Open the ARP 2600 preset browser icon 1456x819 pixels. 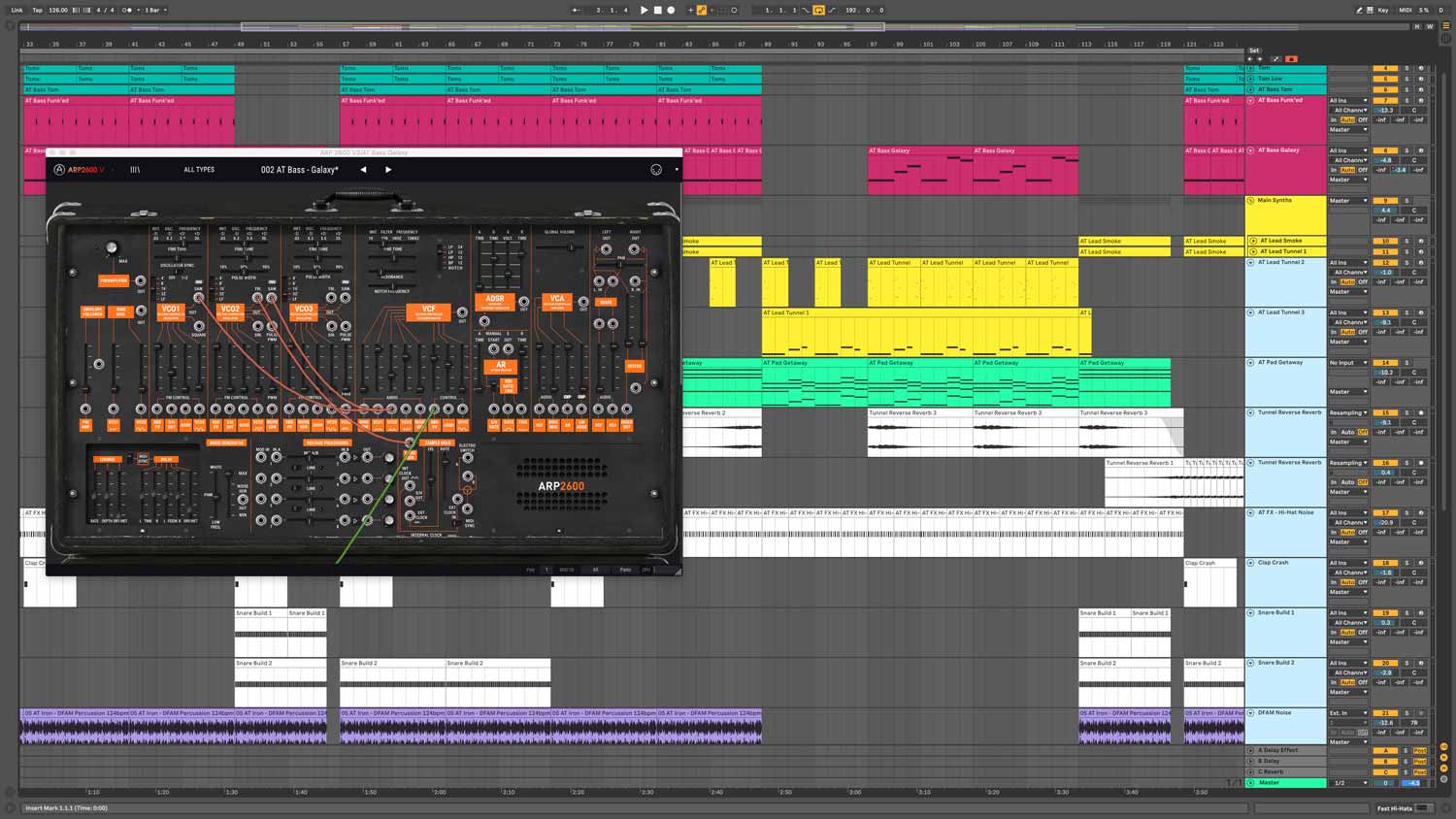pos(135,170)
